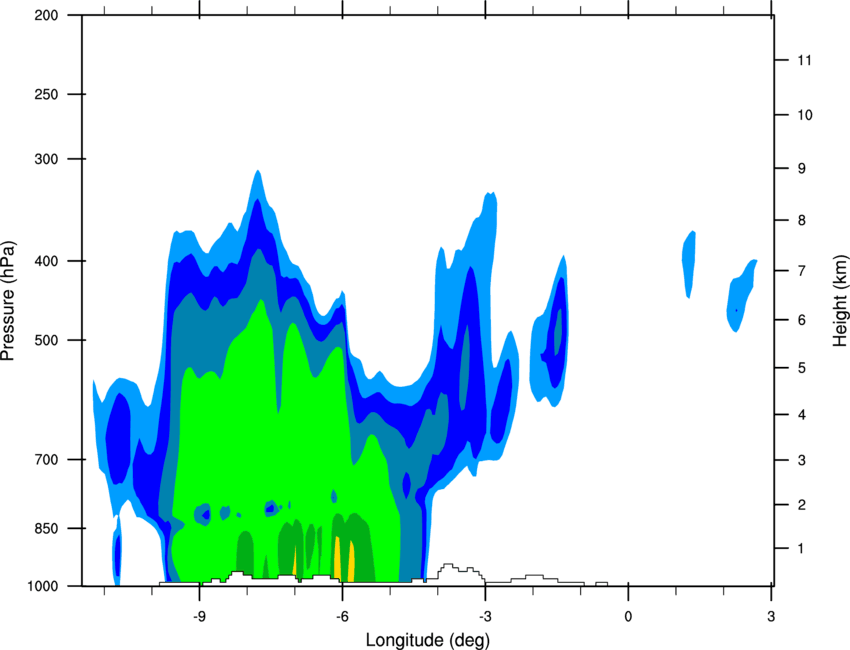This screenshot has width=850, height=650.
Task: Pick the 10 km height label
Action: click(804, 115)
